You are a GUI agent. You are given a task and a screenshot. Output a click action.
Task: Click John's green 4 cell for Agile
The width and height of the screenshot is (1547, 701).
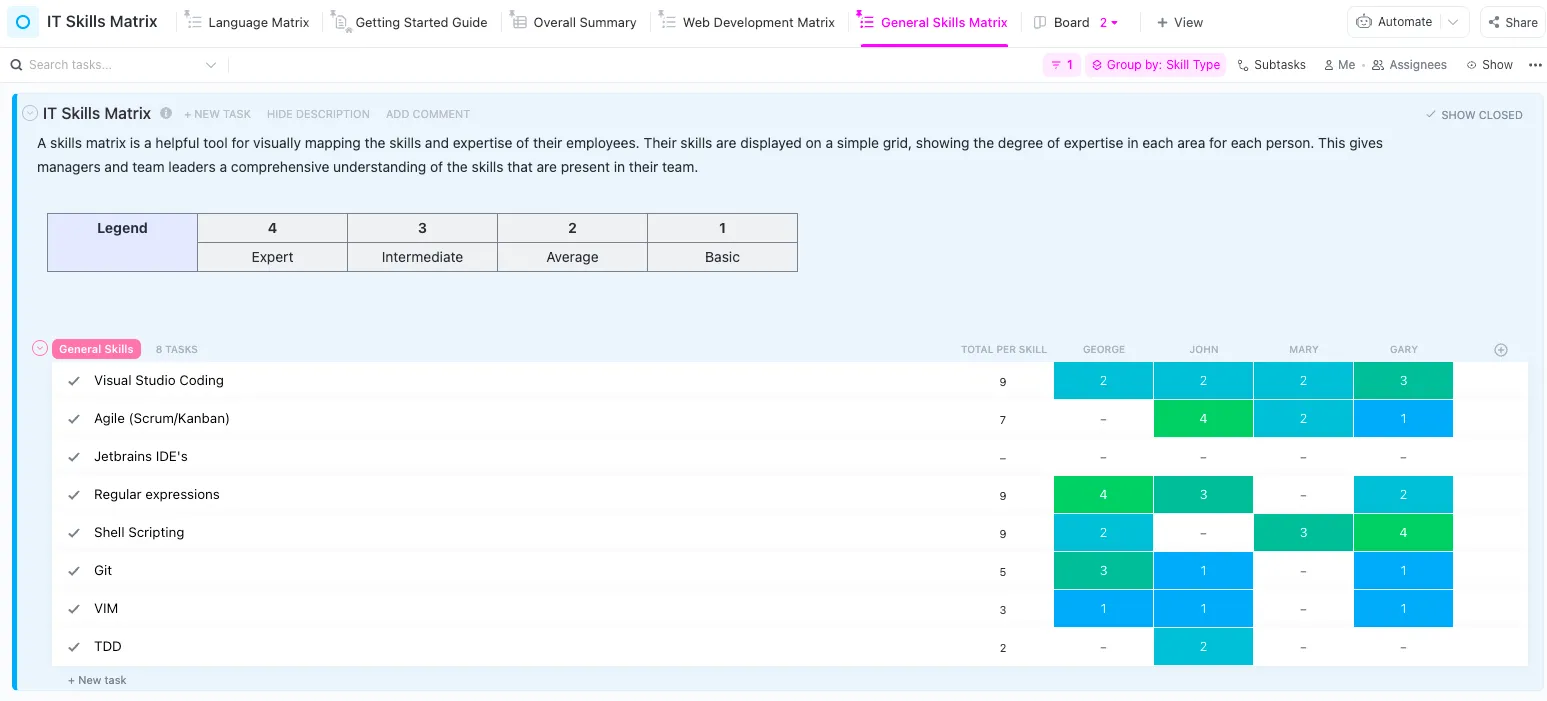(x=1203, y=419)
